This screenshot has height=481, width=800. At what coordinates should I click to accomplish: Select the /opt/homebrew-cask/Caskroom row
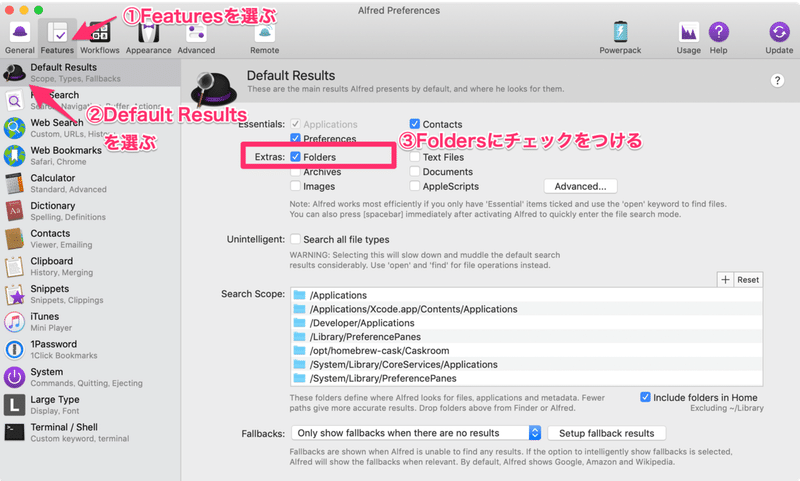coord(527,350)
